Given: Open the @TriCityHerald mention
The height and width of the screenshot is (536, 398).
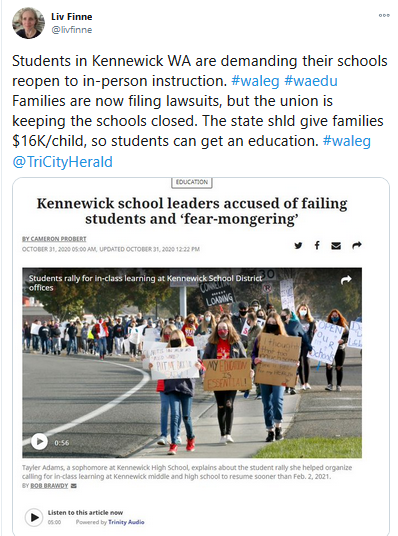Looking at the screenshot, I should click(x=63, y=162).
